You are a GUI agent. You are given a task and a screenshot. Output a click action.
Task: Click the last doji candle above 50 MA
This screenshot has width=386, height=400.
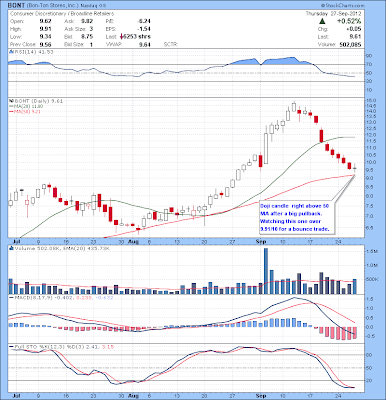click(x=355, y=169)
